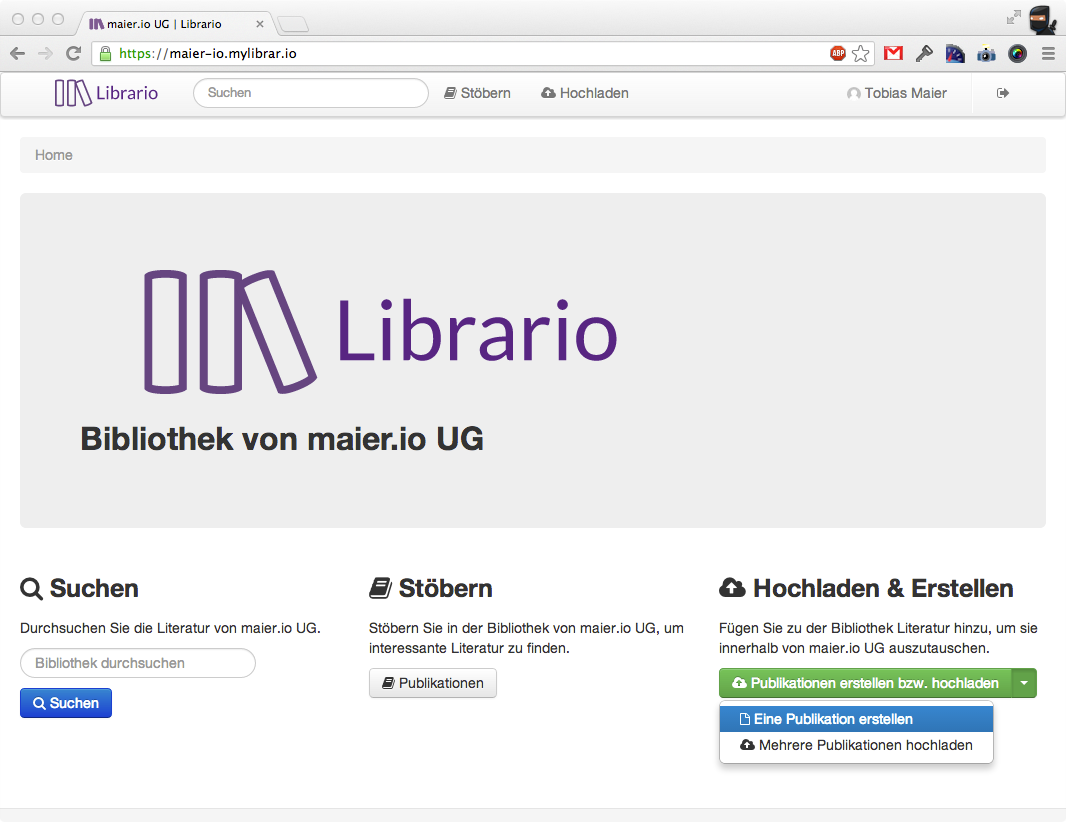Click the camera extension icon
The height and width of the screenshot is (822, 1066).
(986, 54)
